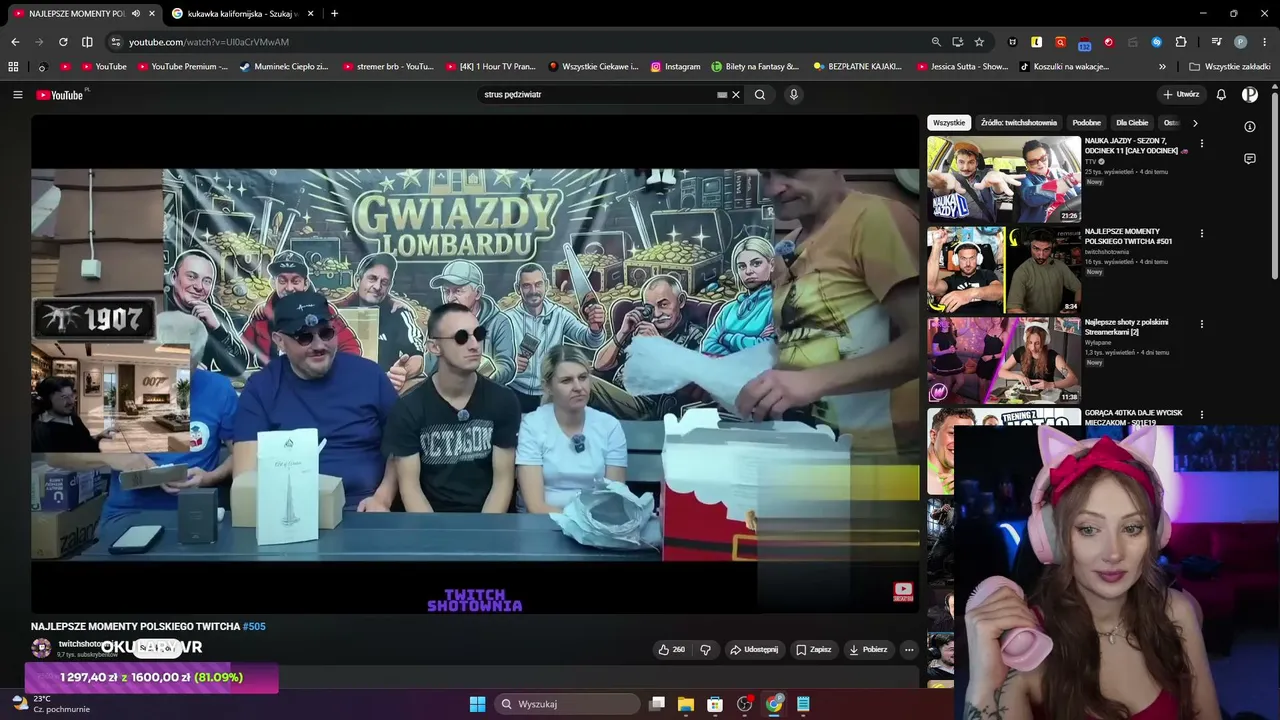Open the Najlepsze shoty z polskimi thumbnail
The image size is (1280, 720).
point(1004,361)
